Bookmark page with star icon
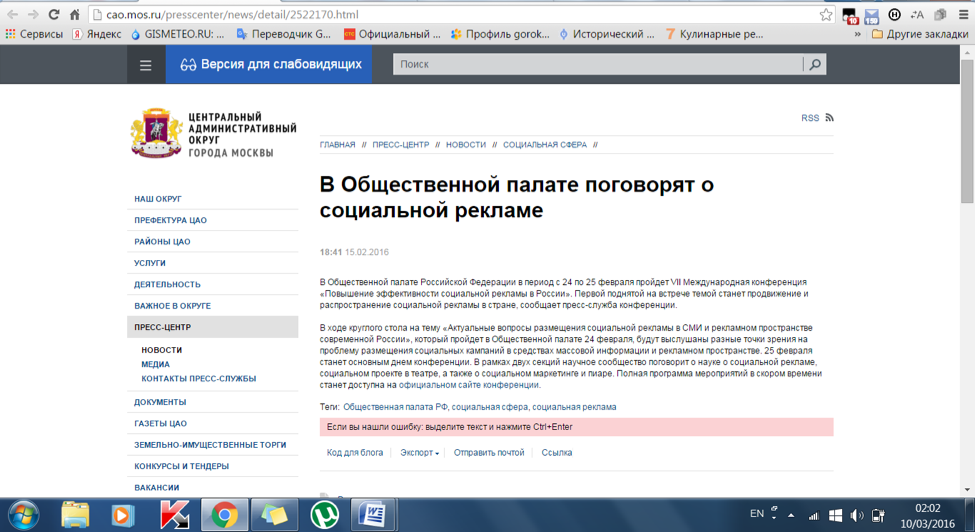This screenshot has height=532, width=975. pos(826,14)
